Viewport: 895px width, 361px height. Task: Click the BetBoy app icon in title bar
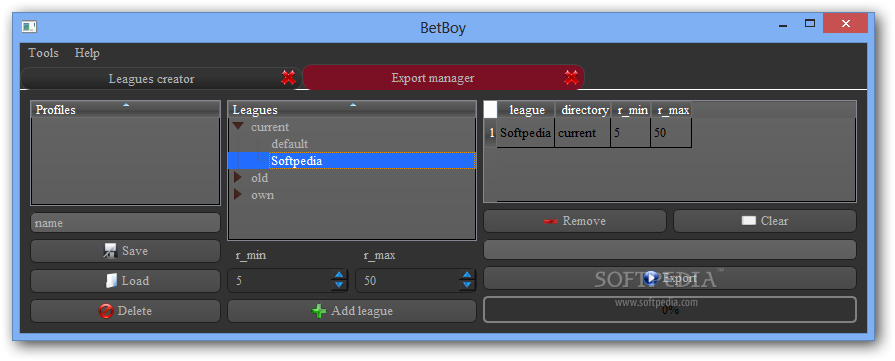(29, 26)
